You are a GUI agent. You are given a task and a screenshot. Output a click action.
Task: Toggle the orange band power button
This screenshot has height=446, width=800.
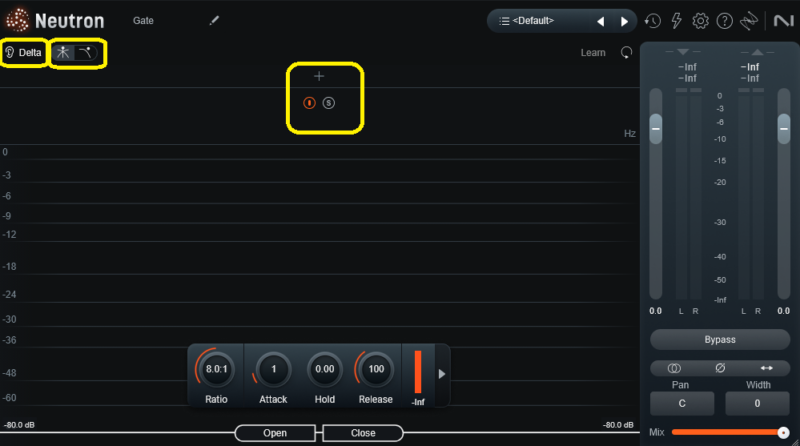tap(309, 102)
